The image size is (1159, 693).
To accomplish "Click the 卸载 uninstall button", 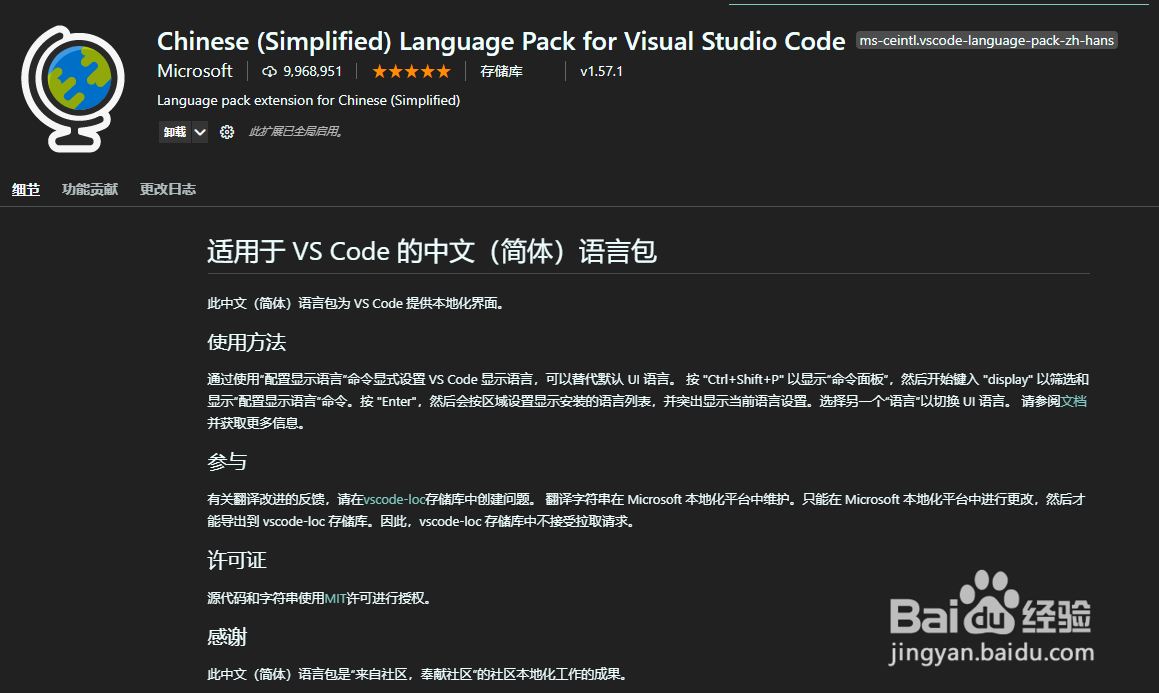I will pyautogui.click(x=175, y=132).
